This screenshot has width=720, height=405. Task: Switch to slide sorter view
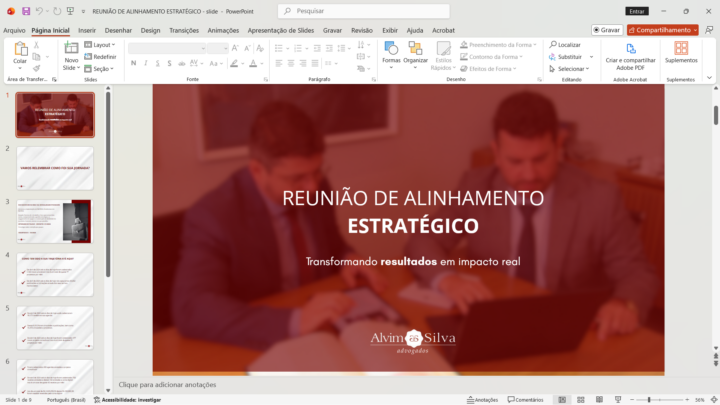[580, 399]
